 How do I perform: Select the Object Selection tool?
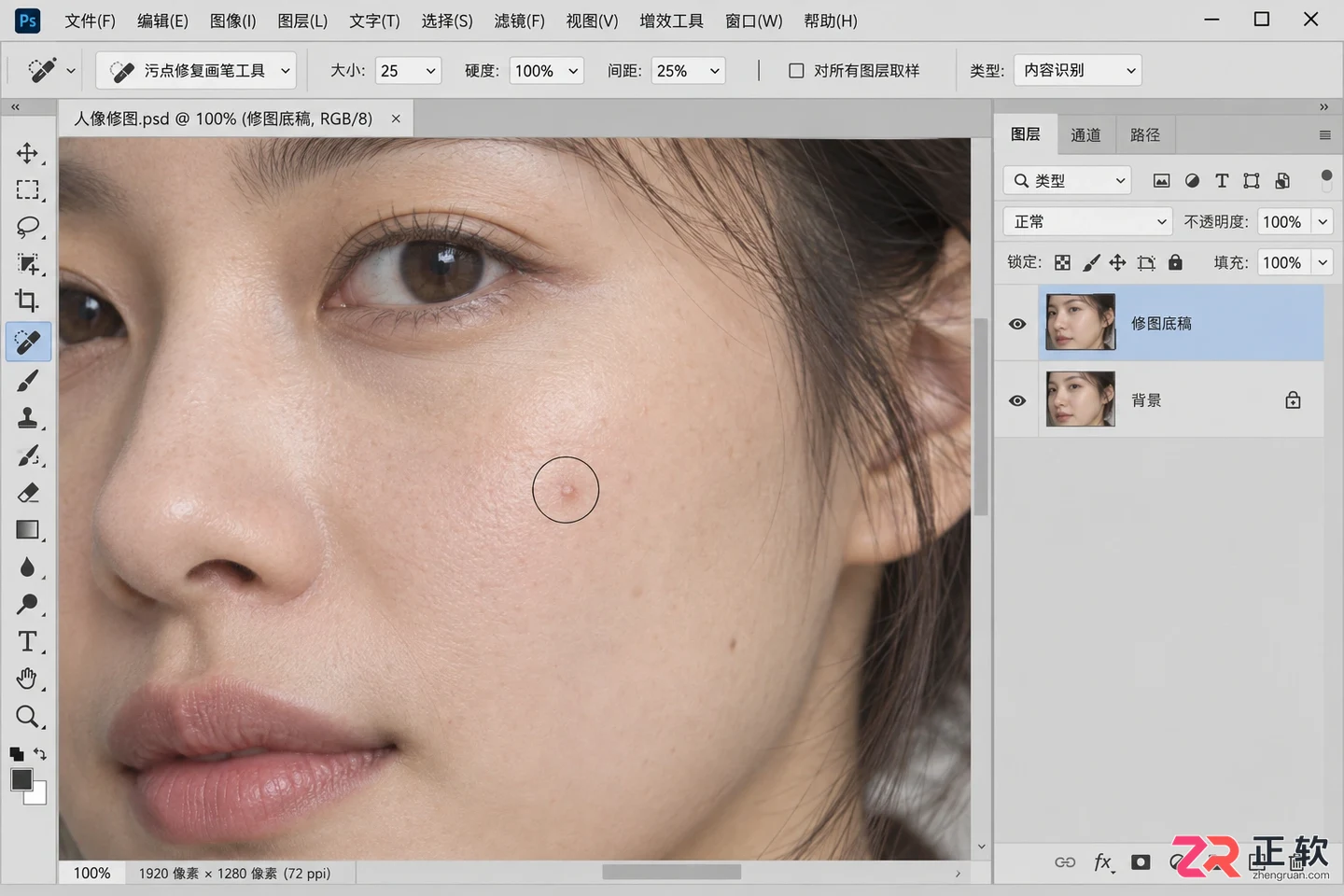[x=28, y=264]
